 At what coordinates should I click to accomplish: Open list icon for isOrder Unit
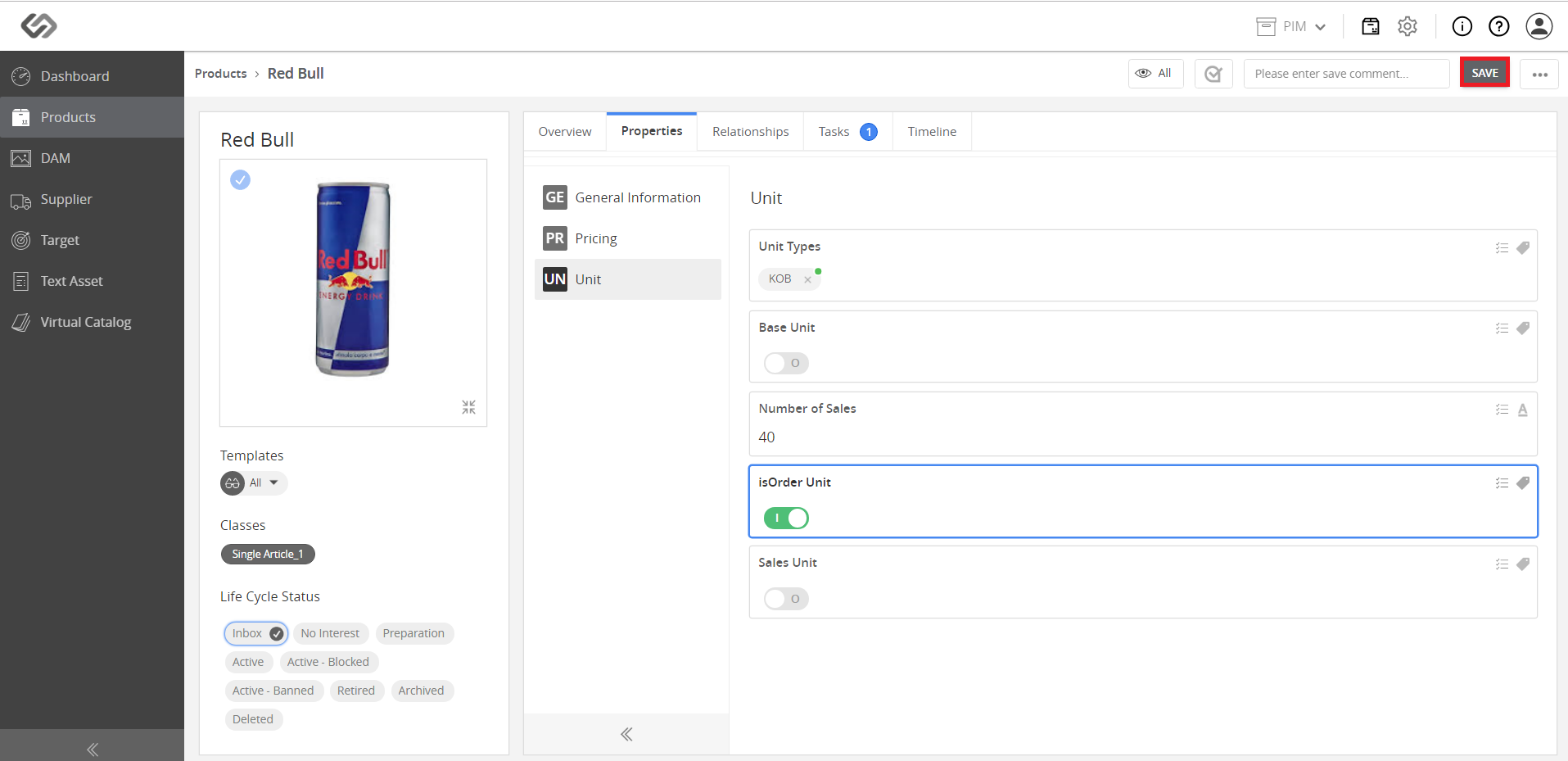pyautogui.click(x=1502, y=482)
